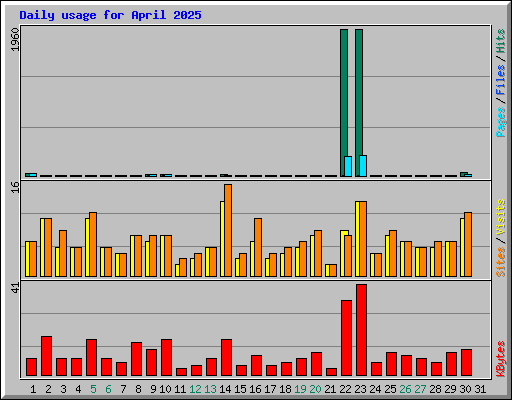Select the Pages legend label

pos(500,122)
